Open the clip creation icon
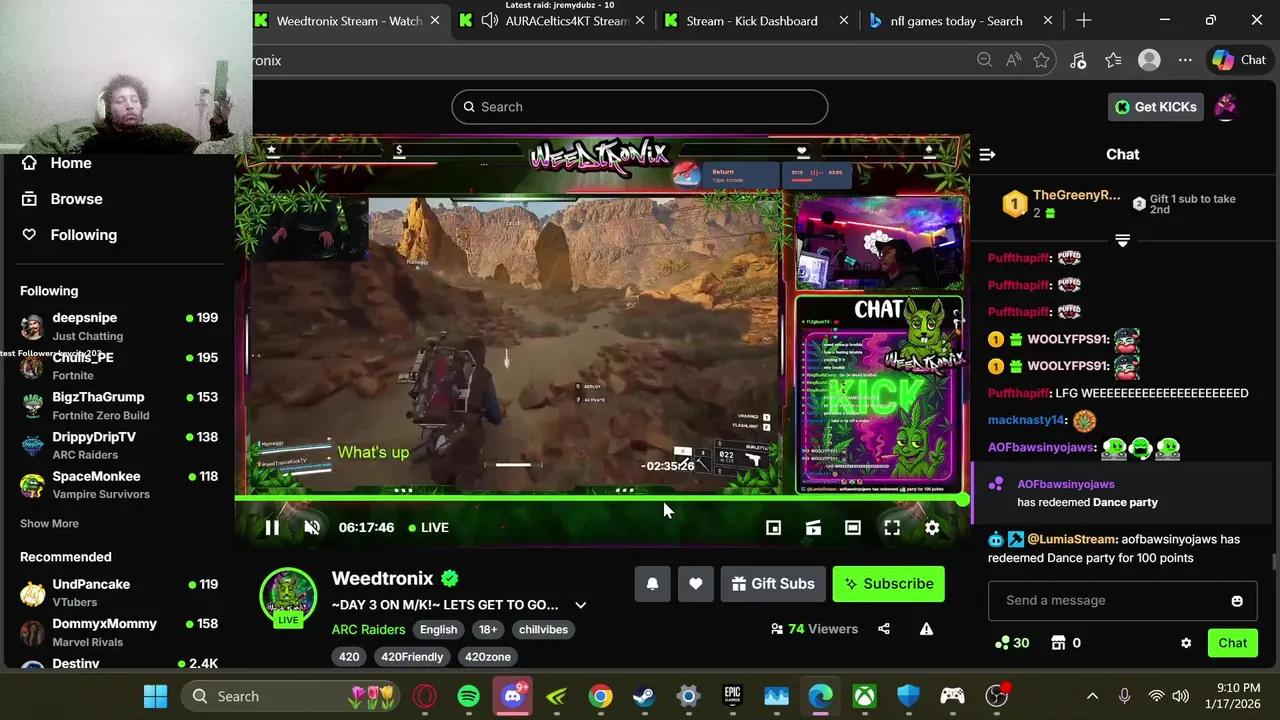This screenshot has height=720, width=1280. click(813, 528)
